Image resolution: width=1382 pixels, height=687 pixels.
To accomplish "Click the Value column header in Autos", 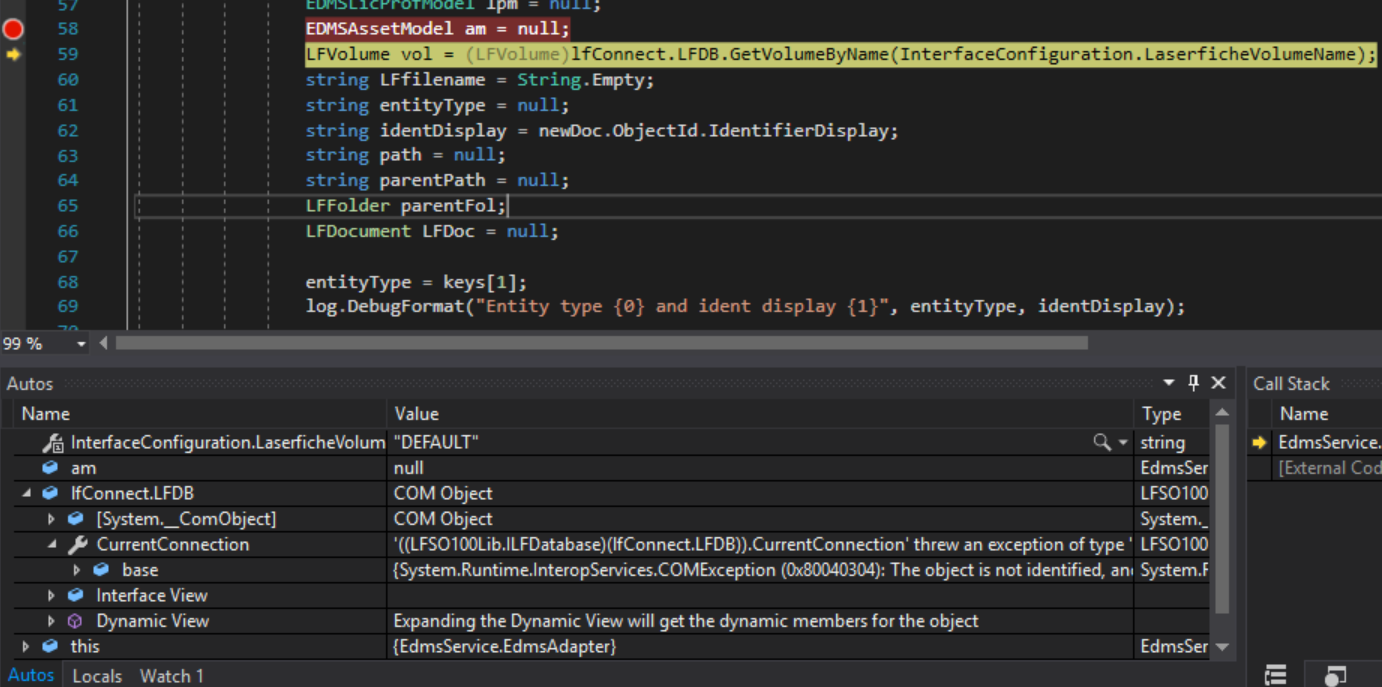I will click(416, 414).
